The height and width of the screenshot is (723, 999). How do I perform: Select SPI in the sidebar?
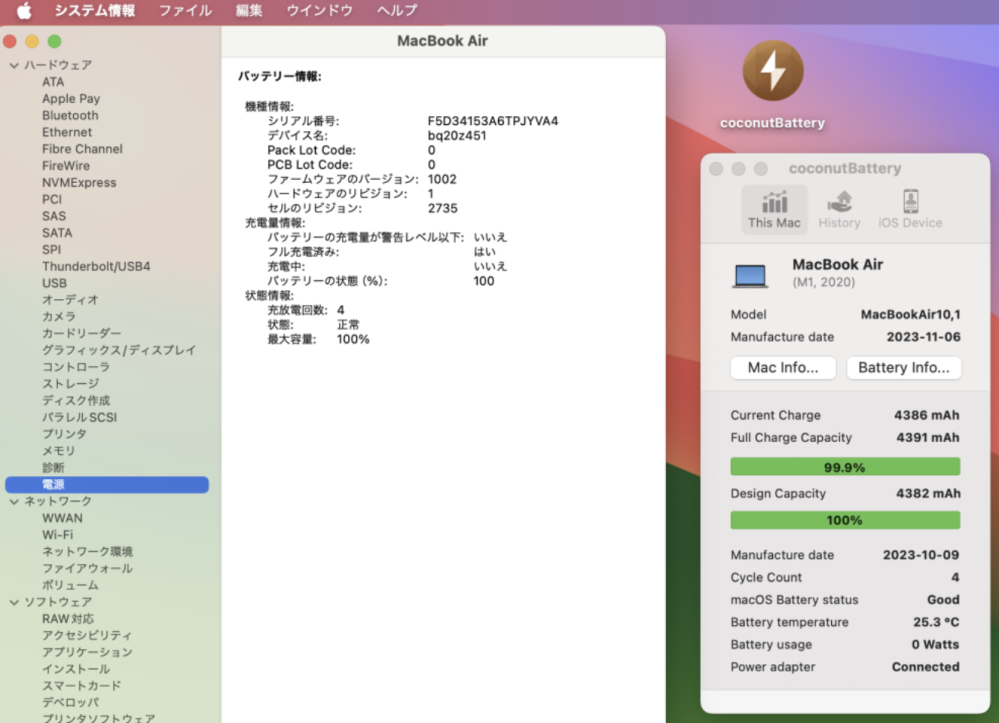point(51,250)
